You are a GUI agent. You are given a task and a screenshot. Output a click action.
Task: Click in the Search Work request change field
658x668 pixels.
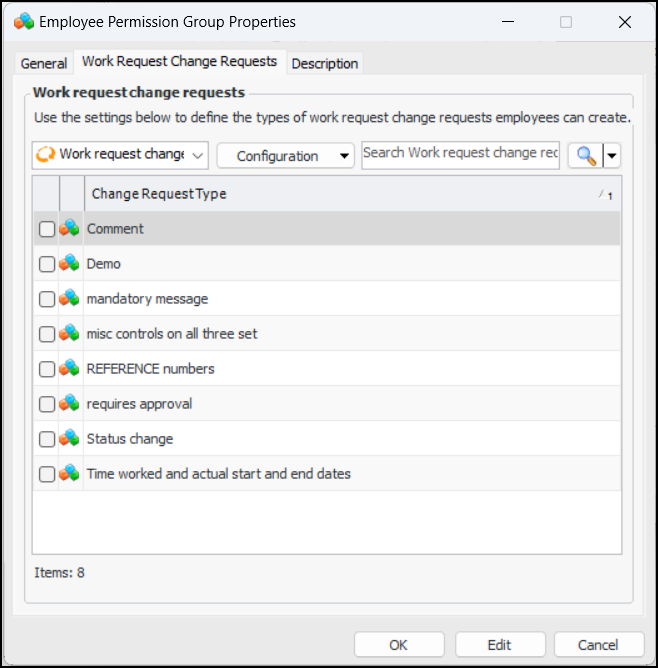(460, 154)
